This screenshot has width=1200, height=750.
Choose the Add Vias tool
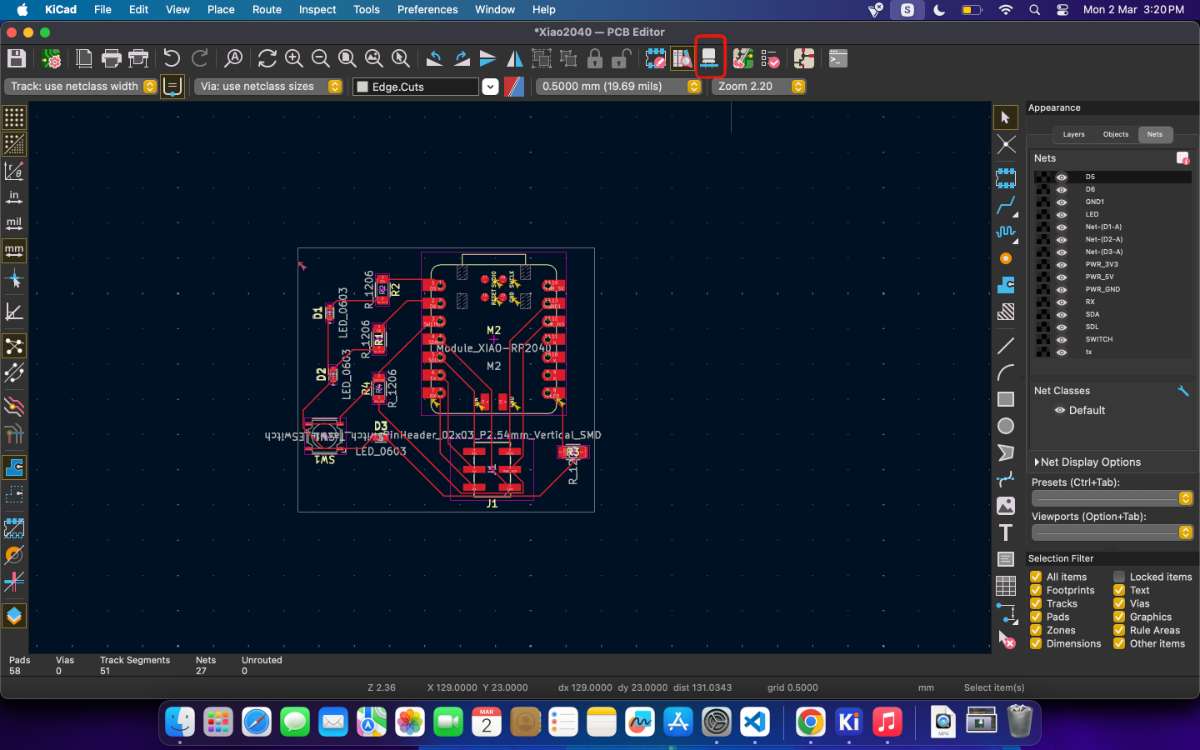tap(1006, 258)
